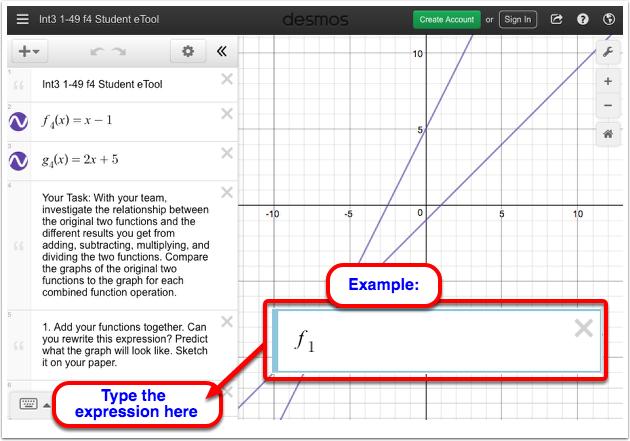This screenshot has height=441, width=630.
Task: Click the 'Int3 1-49 f4 Student eTool' note text
Action: pyautogui.click(x=102, y=84)
